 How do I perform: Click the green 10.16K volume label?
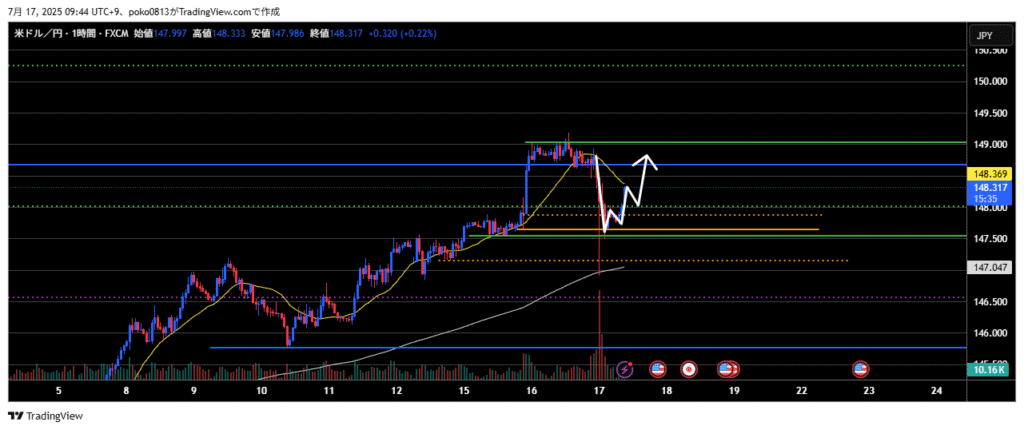click(x=988, y=370)
